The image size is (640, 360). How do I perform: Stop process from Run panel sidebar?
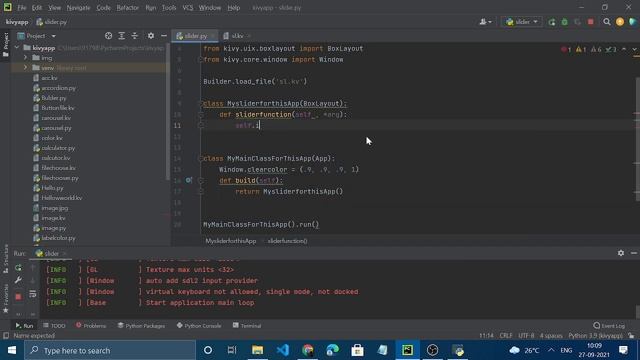tap(18, 297)
